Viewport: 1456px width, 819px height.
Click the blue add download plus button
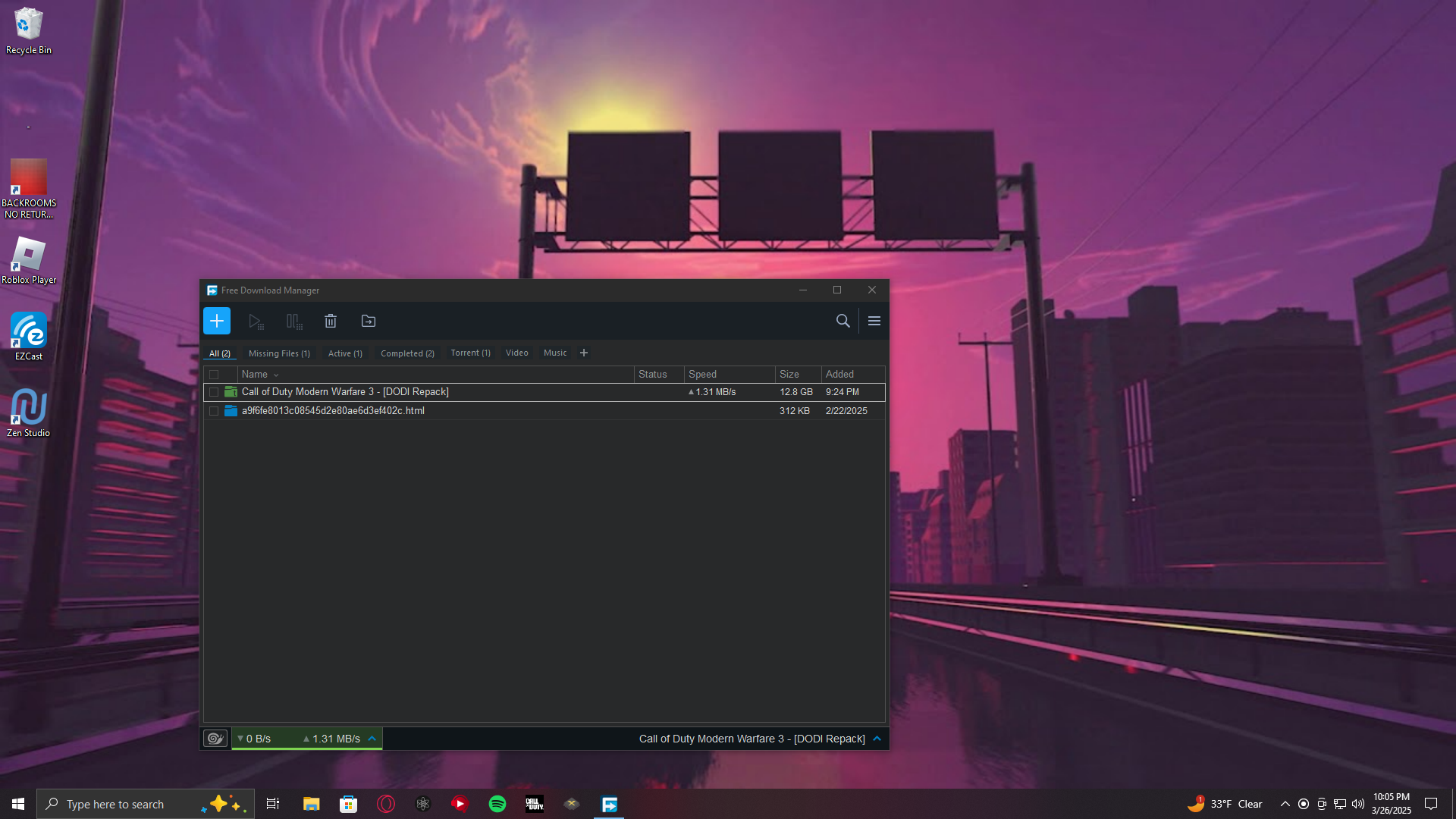tap(217, 321)
